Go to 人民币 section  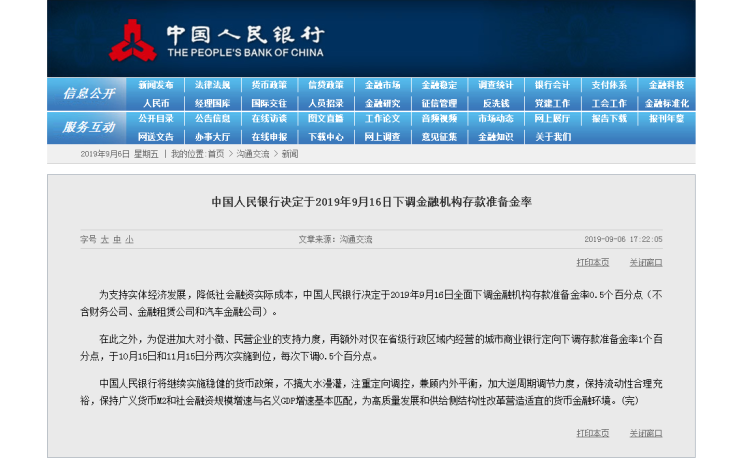point(156,103)
